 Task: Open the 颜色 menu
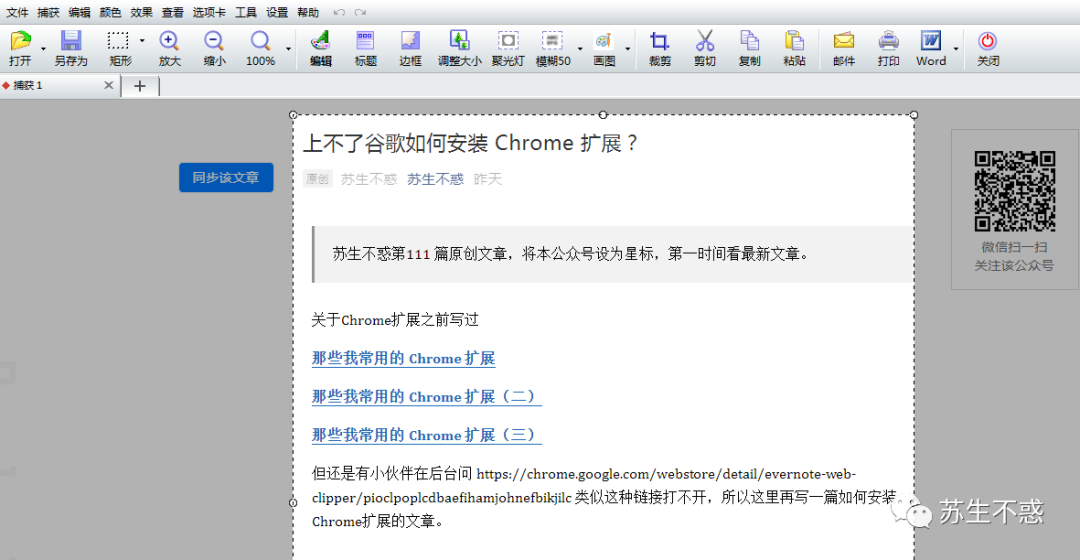pyautogui.click(x=110, y=12)
